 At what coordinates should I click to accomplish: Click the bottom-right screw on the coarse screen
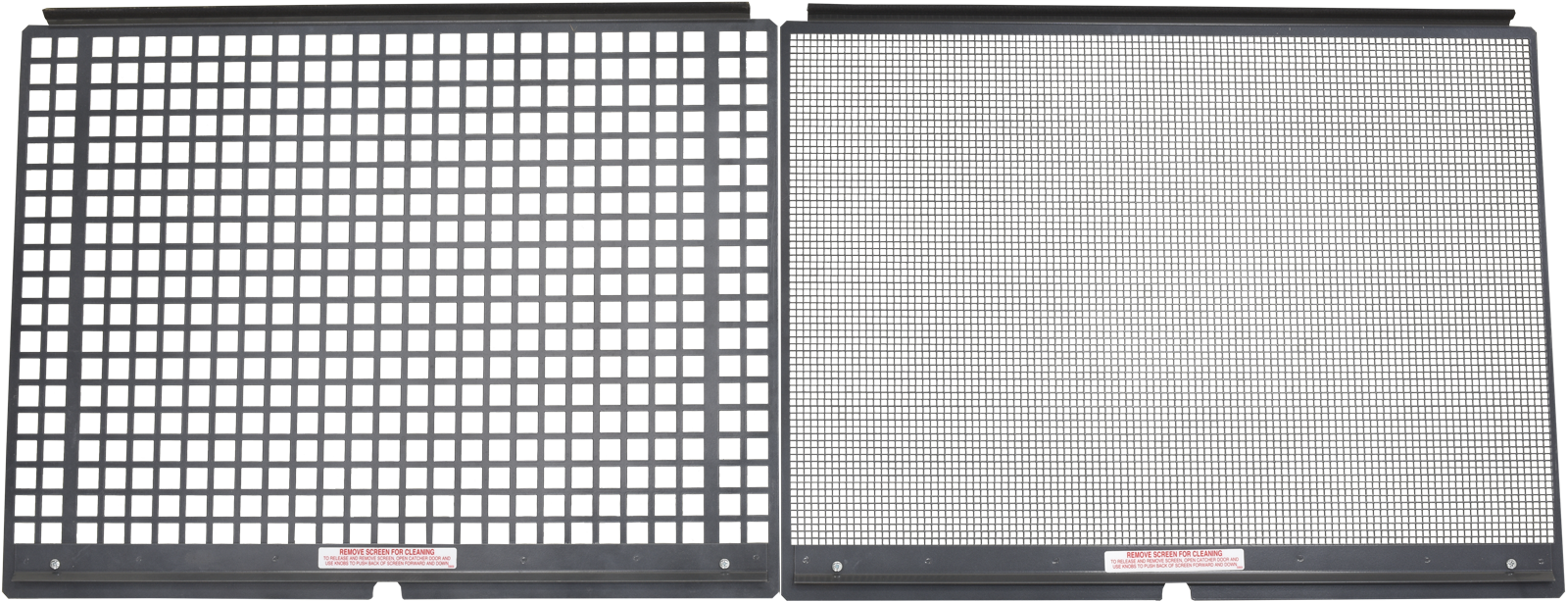pos(724,563)
